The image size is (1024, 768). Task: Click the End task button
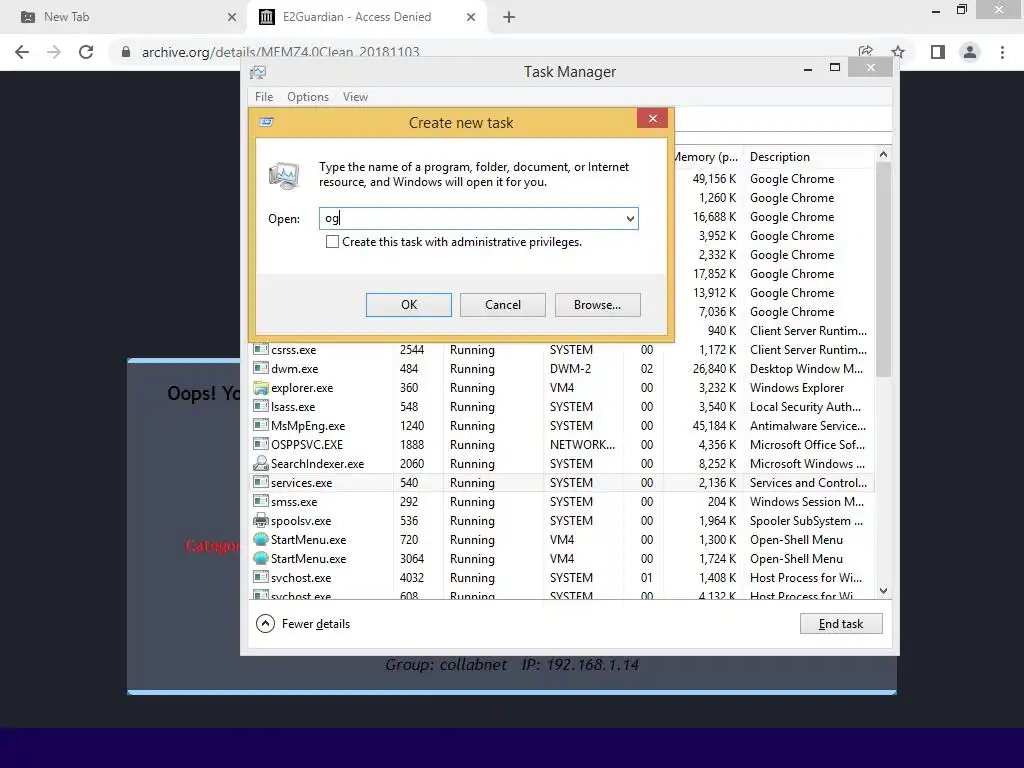[841, 624]
